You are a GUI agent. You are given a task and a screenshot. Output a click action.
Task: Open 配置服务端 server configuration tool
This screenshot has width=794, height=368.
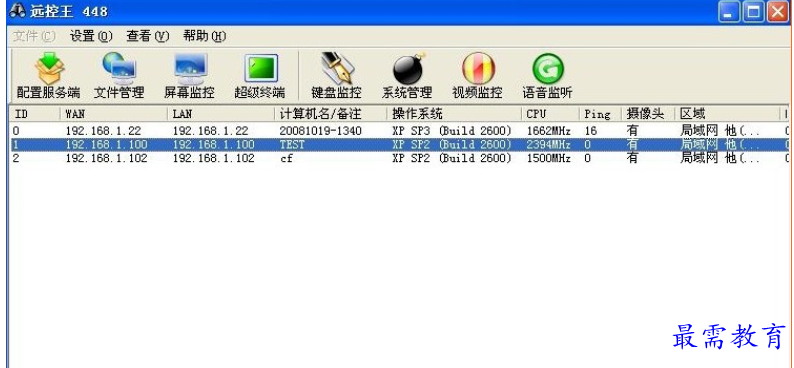[48, 76]
